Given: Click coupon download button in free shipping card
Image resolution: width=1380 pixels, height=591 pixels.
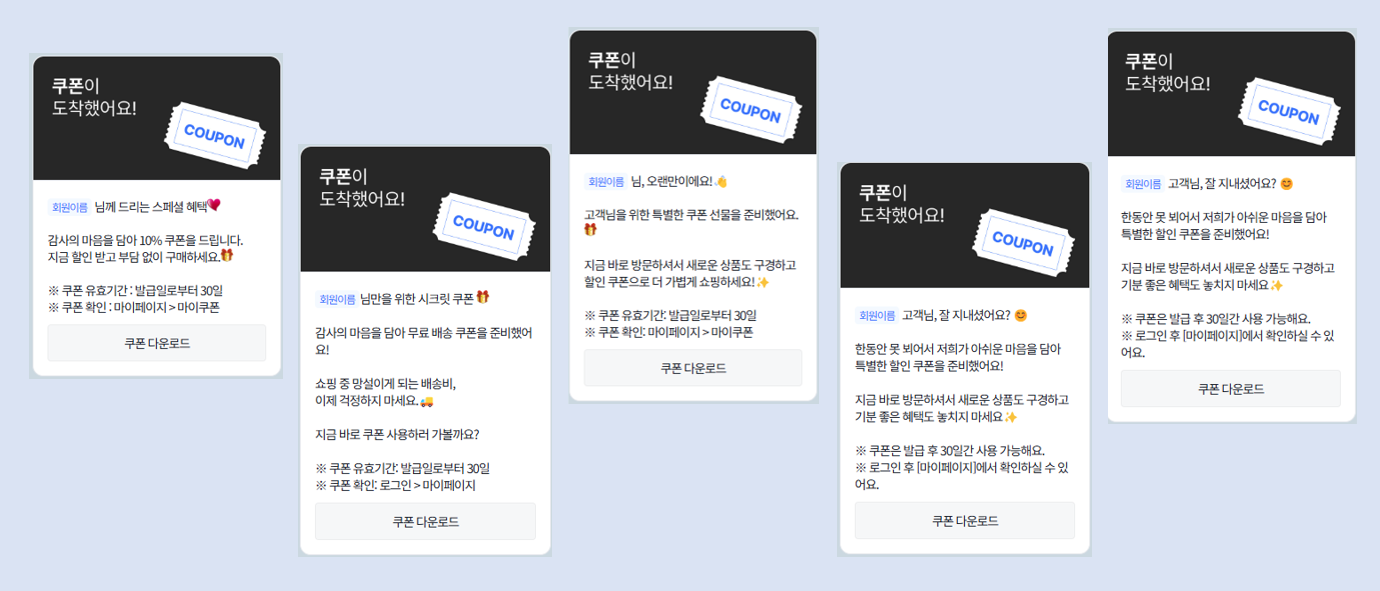Looking at the screenshot, I should pyautogui.click(x=425, y=522).
